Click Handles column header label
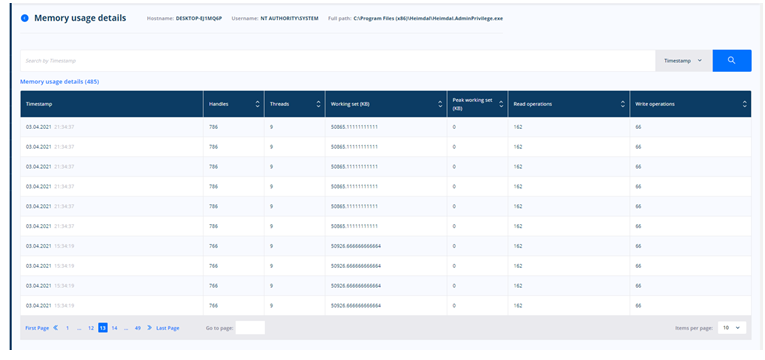765x360 pixels. (219, 104)
